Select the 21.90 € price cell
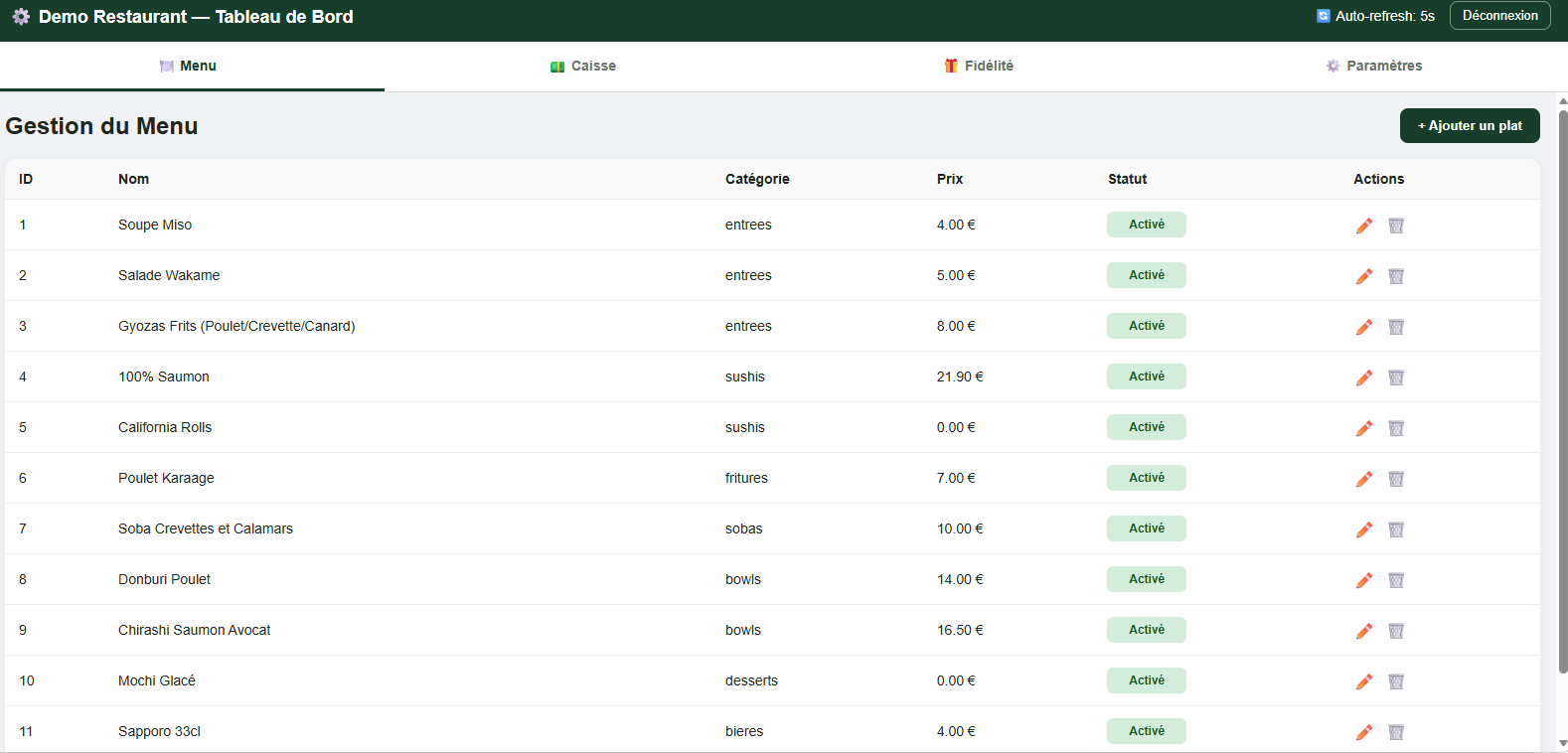The image size is (1568, 753). pos(960,376)
